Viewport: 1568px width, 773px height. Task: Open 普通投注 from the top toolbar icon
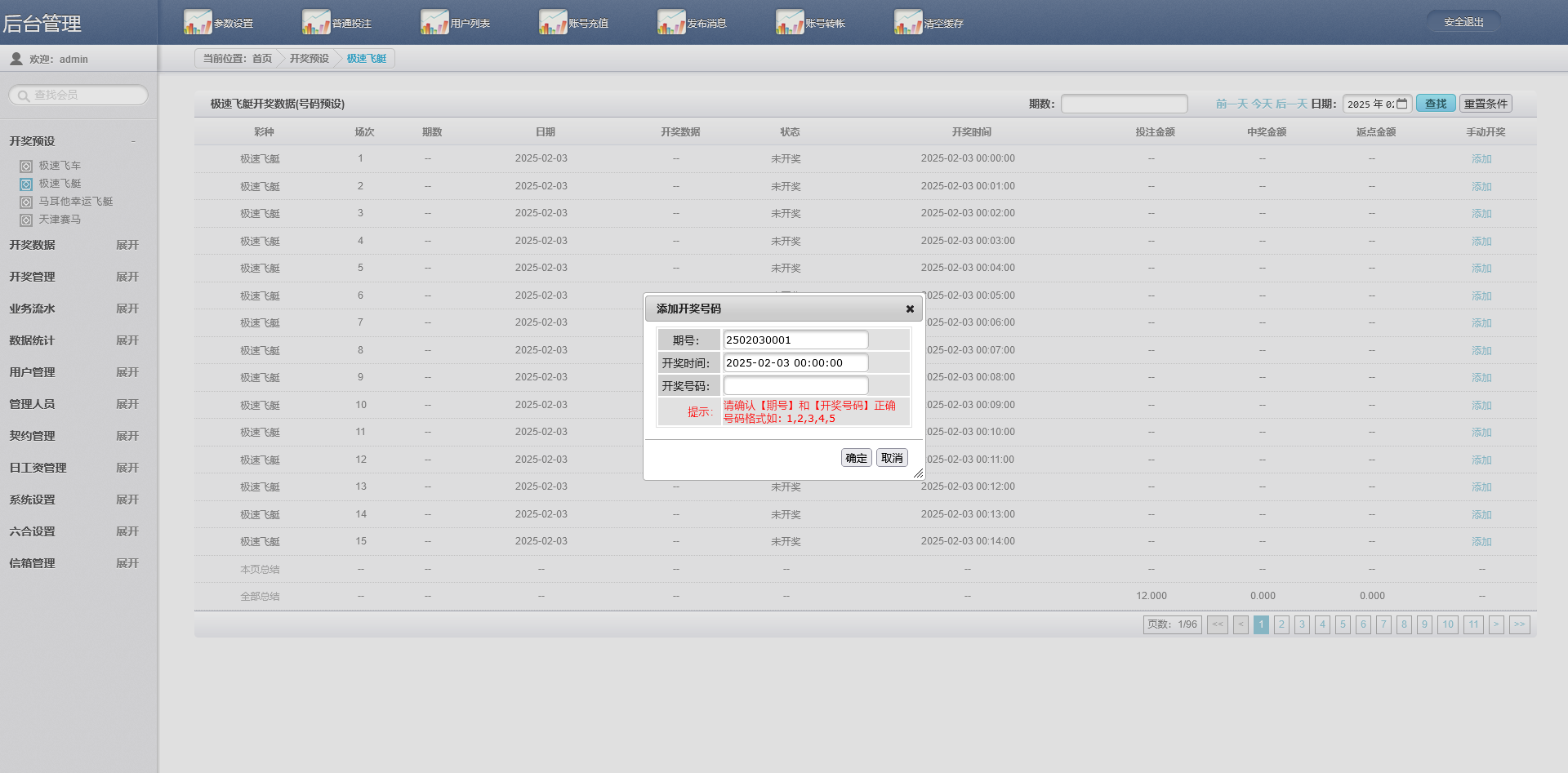(x=316, y=23)
